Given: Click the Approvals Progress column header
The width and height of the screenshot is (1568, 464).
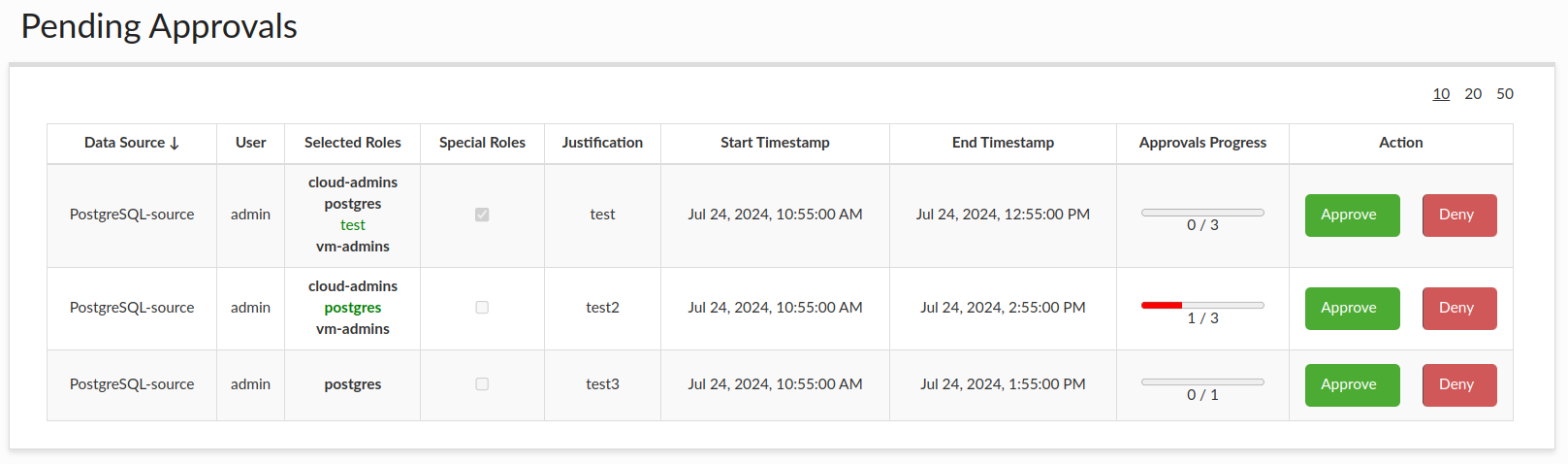Looking at the screenshot, I should click(1202, 143).
